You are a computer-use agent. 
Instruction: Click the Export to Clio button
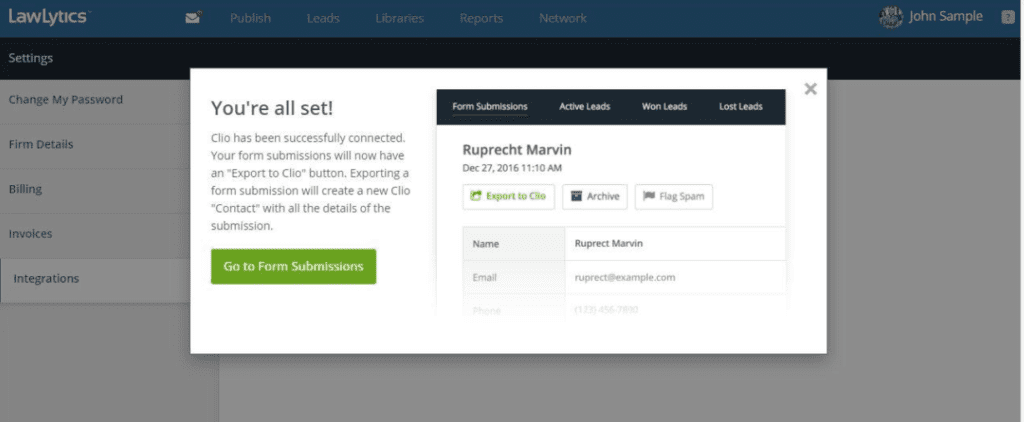pos(509,197)
